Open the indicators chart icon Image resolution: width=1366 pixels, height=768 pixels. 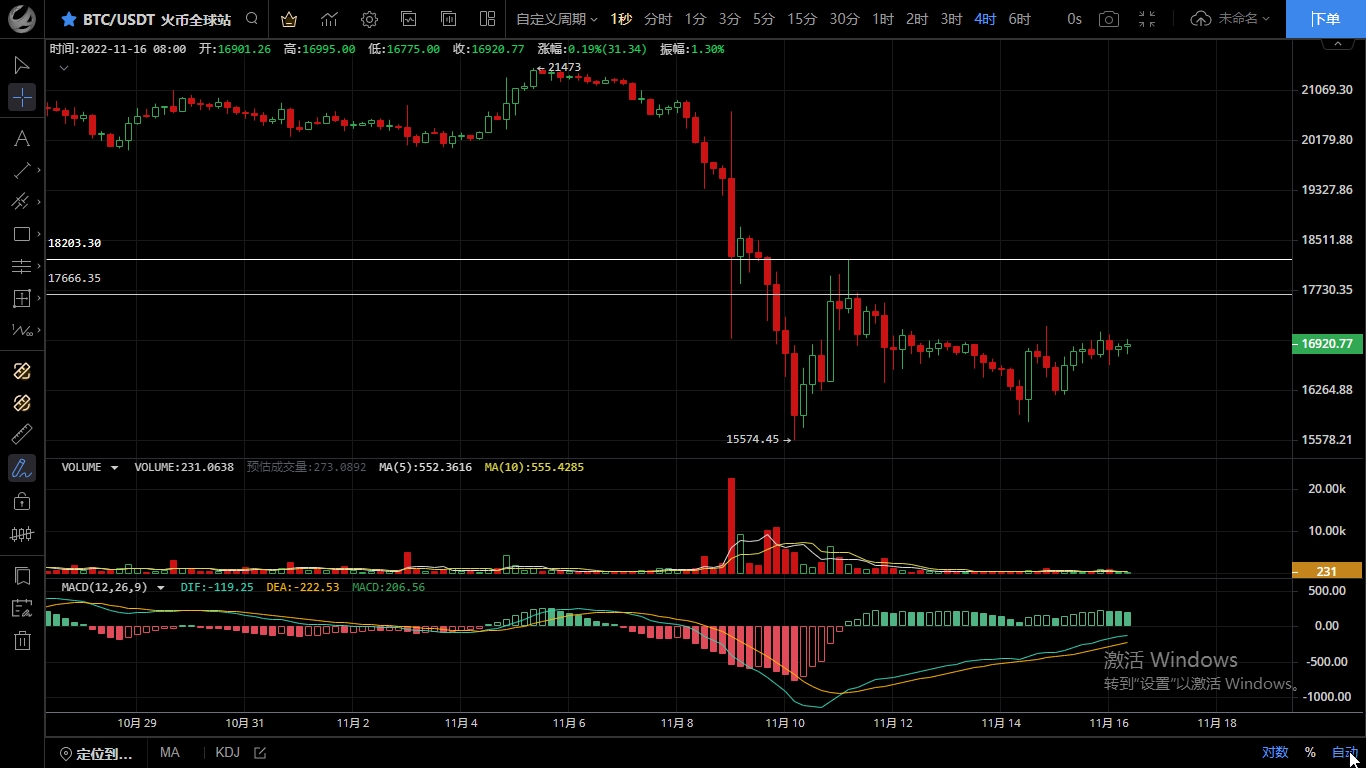328,19
